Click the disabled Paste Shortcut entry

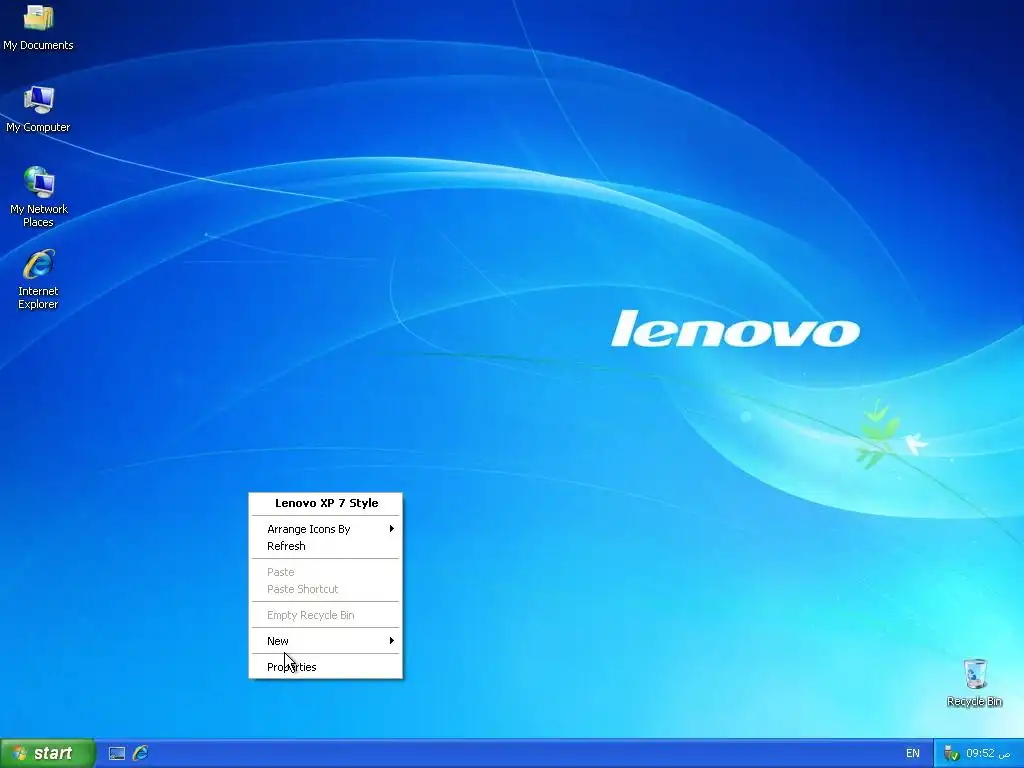coord(326,589)
